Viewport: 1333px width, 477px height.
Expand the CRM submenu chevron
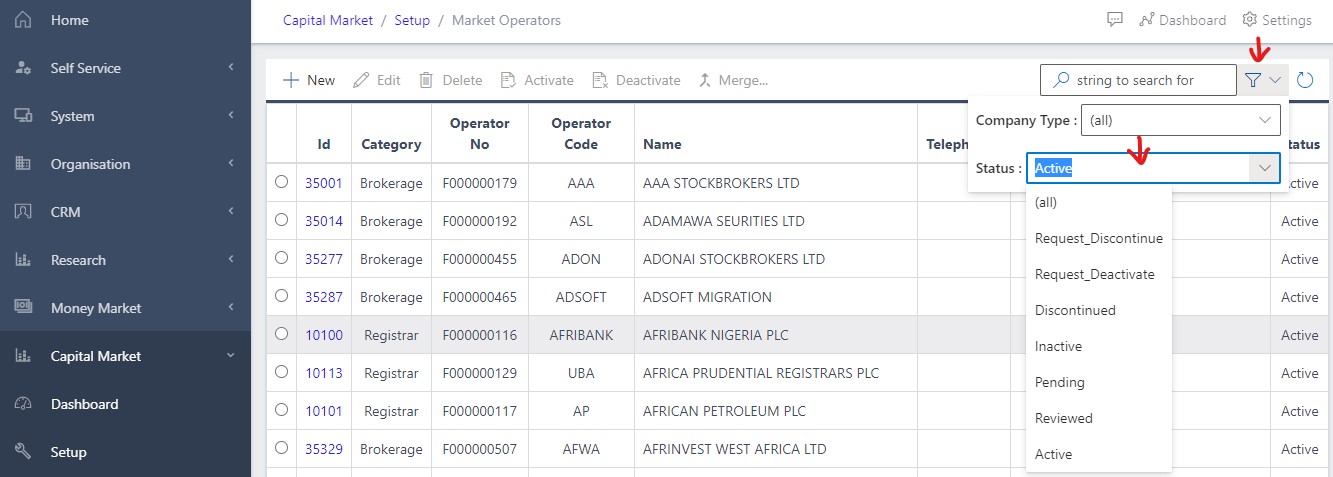pos(231,212)
